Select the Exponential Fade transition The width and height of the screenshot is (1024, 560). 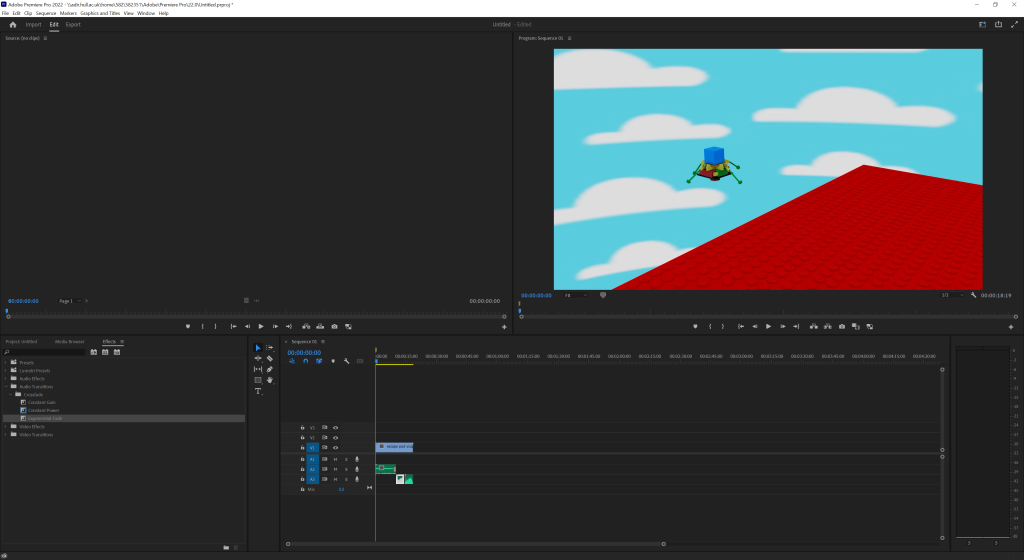point(46,418)
